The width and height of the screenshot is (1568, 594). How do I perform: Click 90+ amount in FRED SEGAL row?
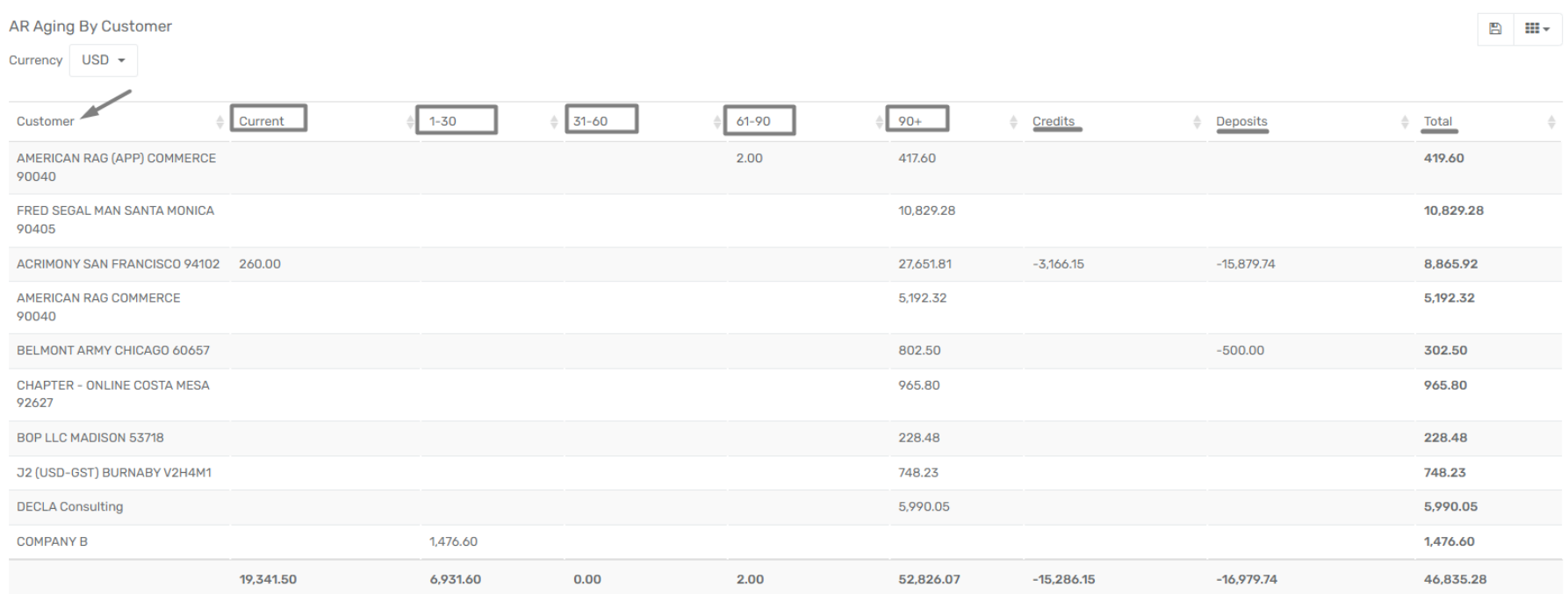click(927, 211)
